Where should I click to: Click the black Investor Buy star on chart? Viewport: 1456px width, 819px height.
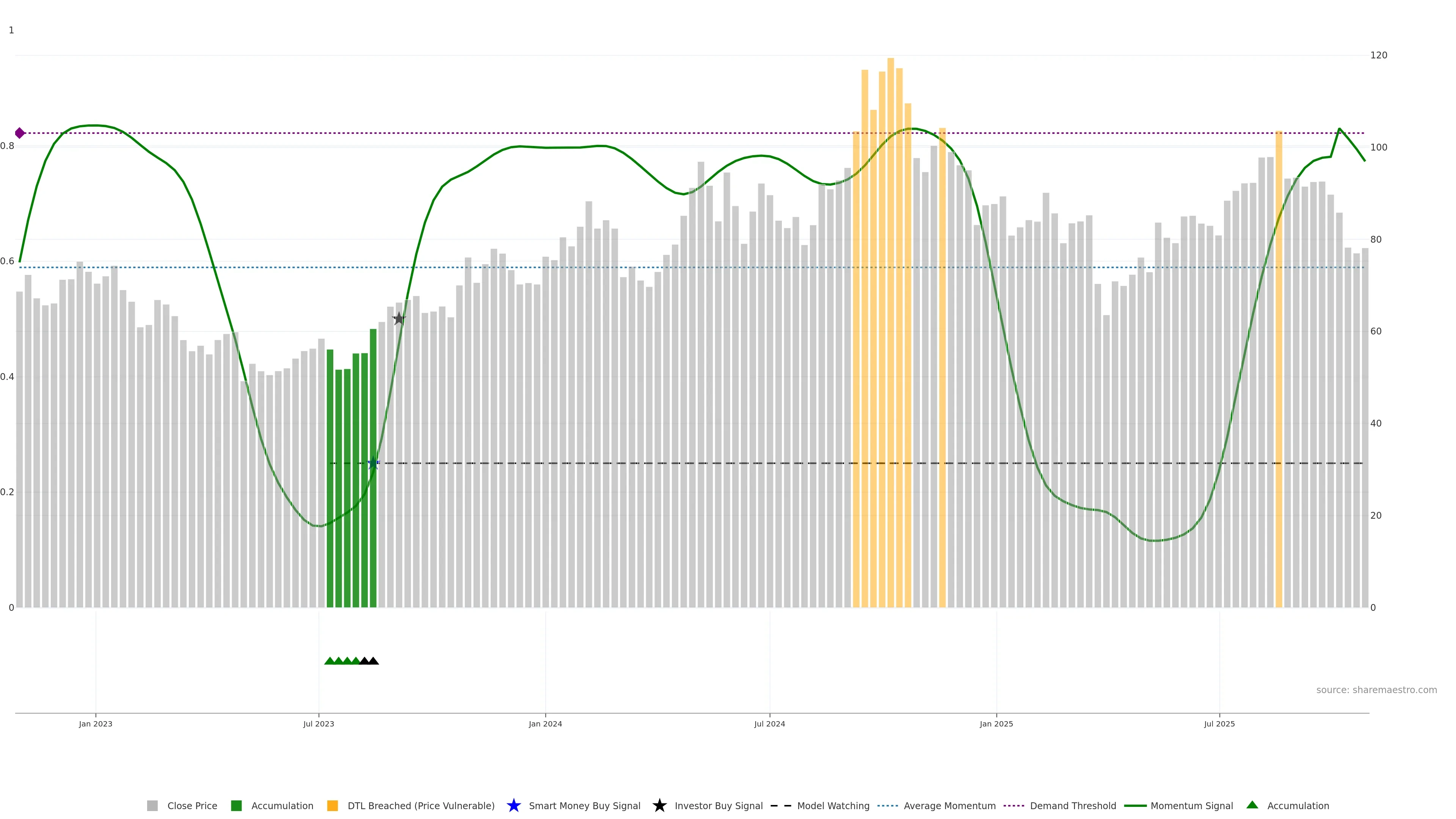coord(399,319)
